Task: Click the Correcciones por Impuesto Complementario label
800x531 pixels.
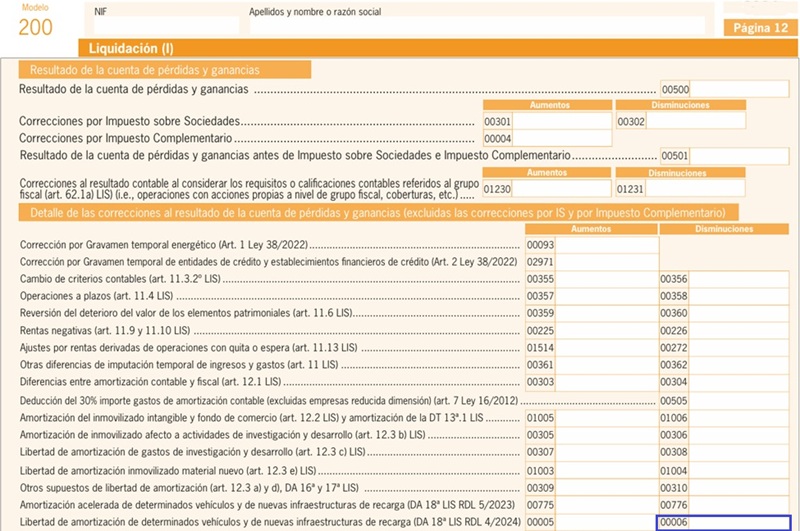Action: [x=126, y=138]
